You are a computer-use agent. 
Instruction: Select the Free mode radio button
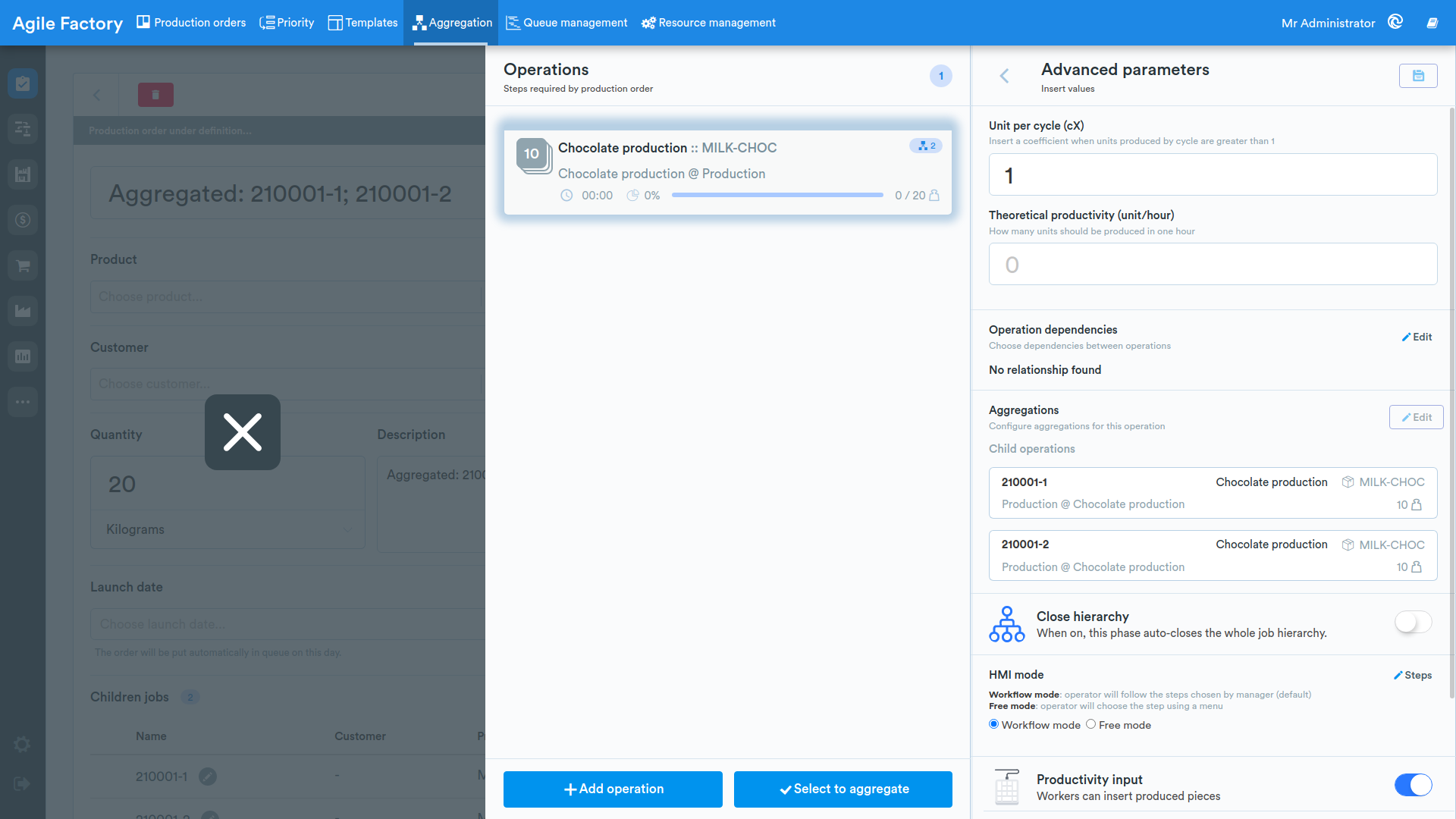click(x=1090, y=724)
